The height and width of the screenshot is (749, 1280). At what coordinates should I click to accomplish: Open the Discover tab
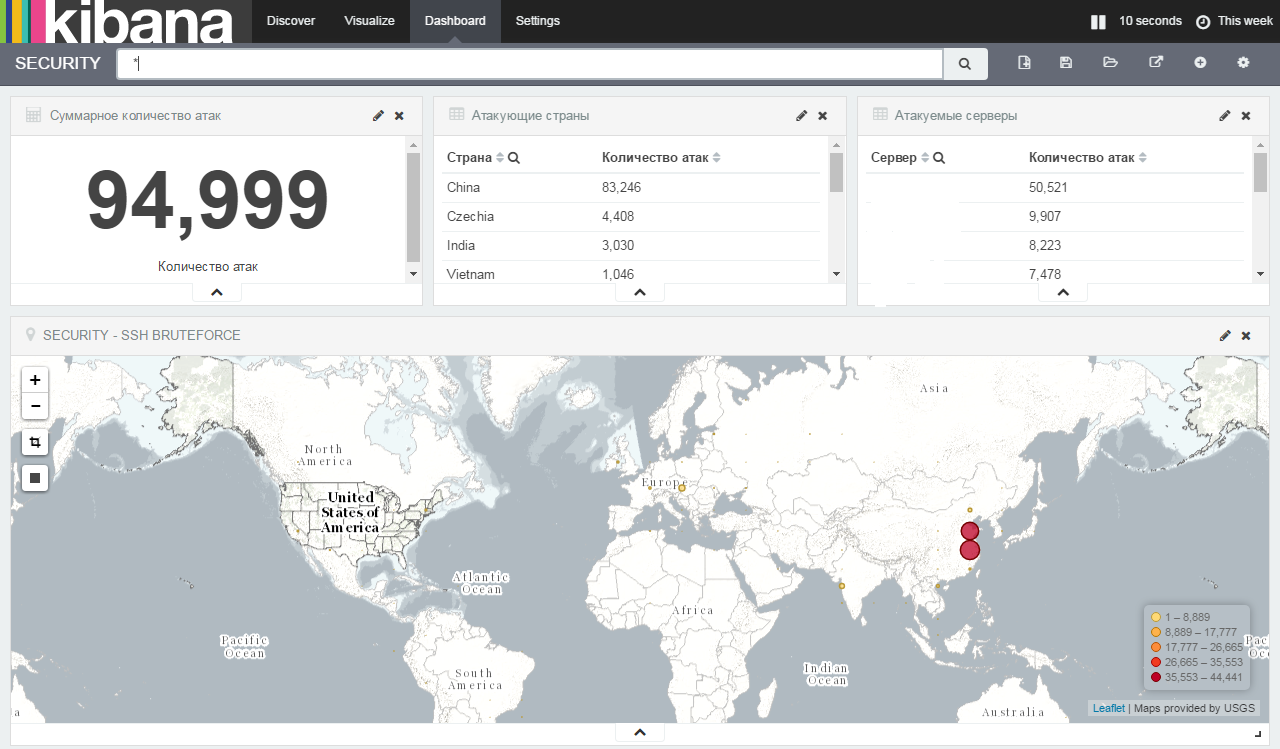291,21
